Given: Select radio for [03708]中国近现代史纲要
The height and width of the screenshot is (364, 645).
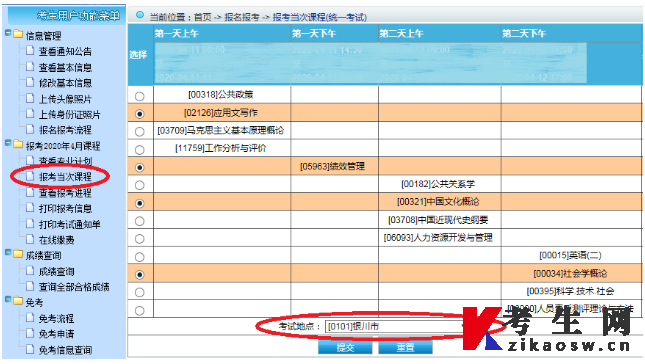Looking at the screenshot, I should (x=140, y=221).
